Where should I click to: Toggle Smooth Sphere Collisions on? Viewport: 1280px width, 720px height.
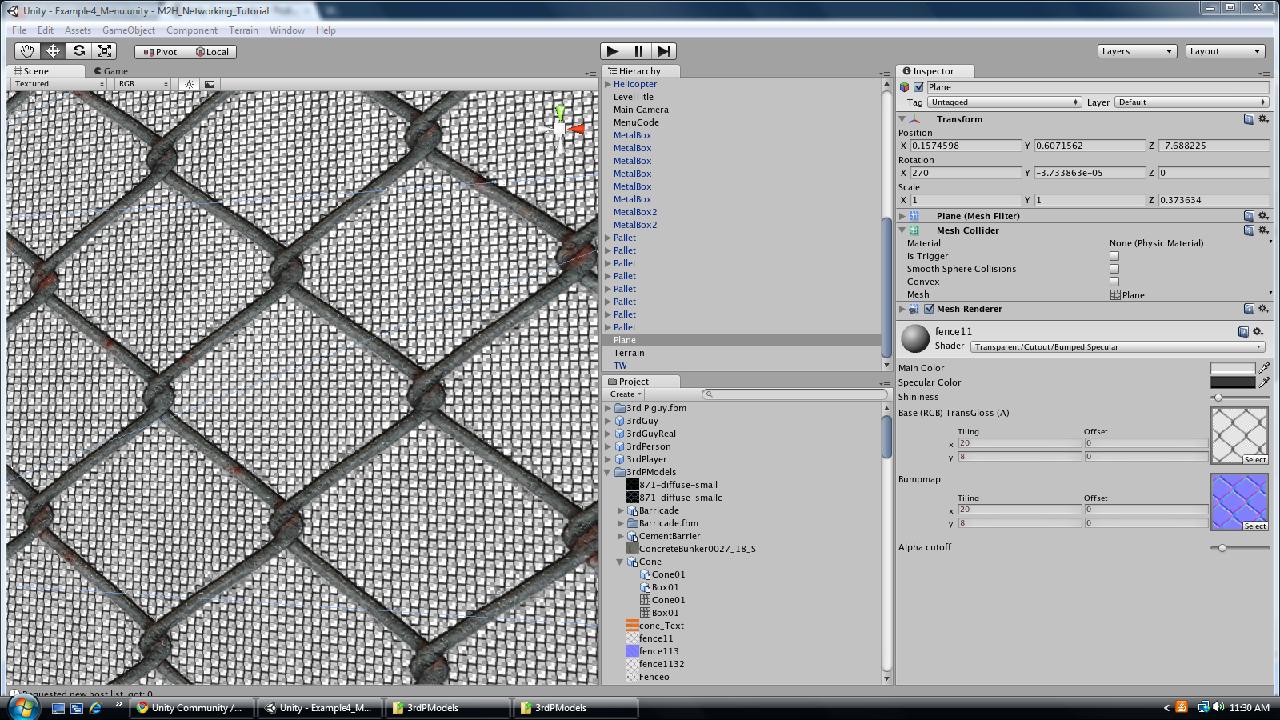pos(1114,269)
